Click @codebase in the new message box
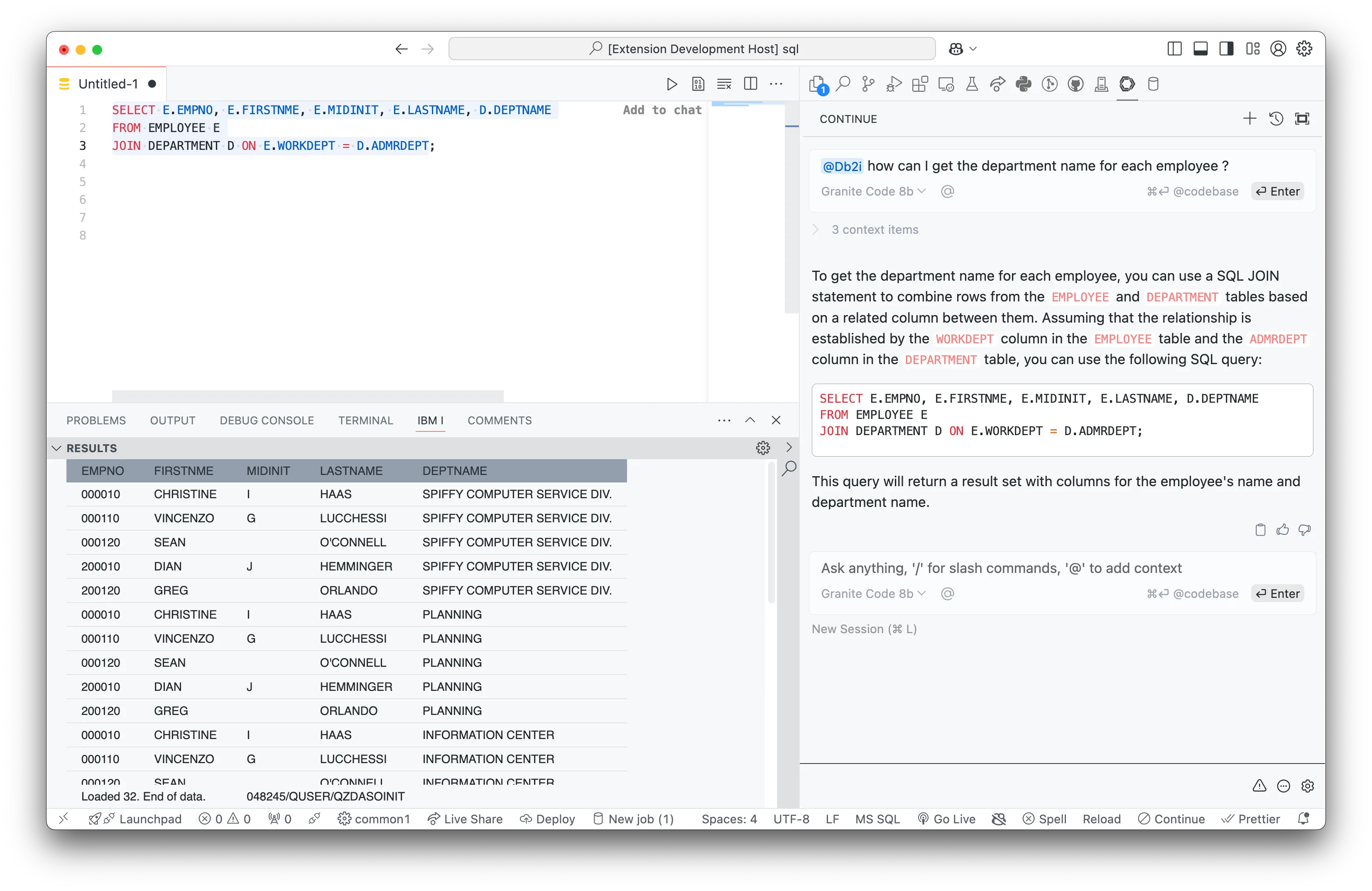Screen dimensions: 1372x891 (x=1193, y=594)
